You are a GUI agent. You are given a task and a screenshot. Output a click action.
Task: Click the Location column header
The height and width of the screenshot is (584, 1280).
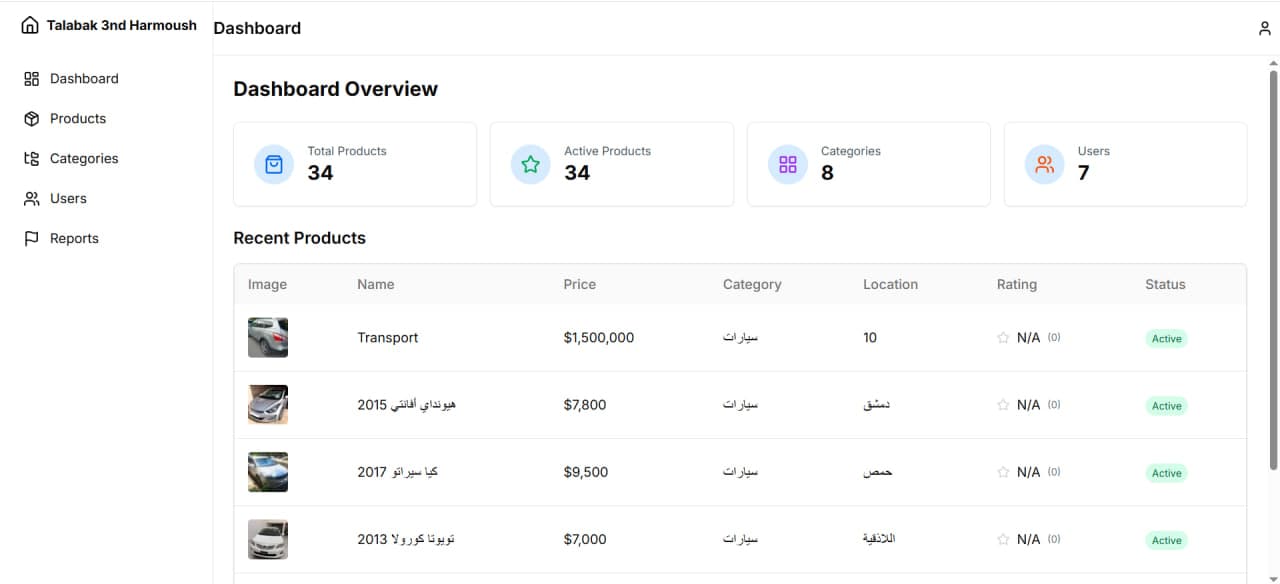pos(890,284)
